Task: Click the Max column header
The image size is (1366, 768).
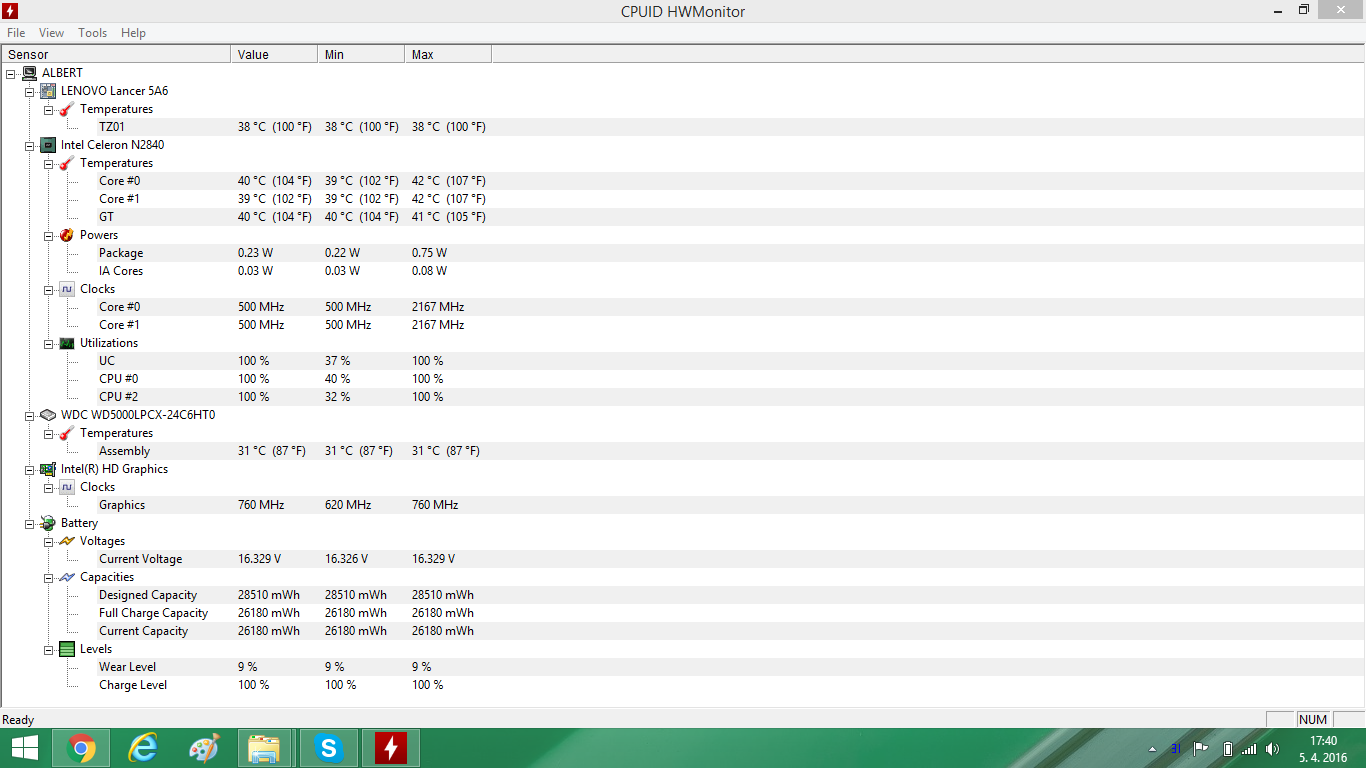Action: (x=448, y=54)
